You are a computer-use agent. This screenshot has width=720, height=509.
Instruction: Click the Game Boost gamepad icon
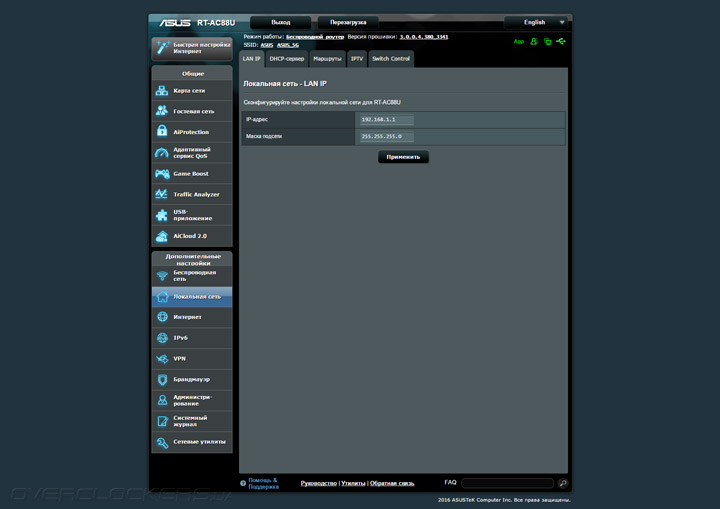(162, 174)
